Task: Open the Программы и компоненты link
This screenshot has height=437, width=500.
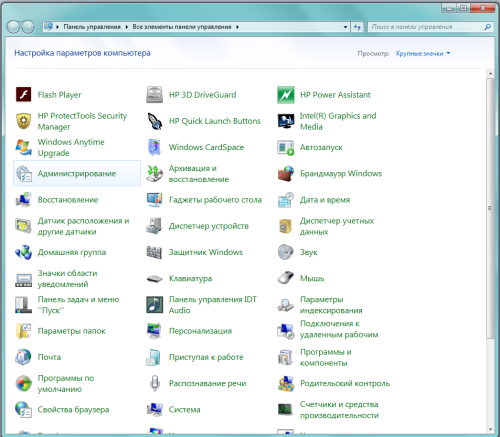Action: tap(326, 357)
